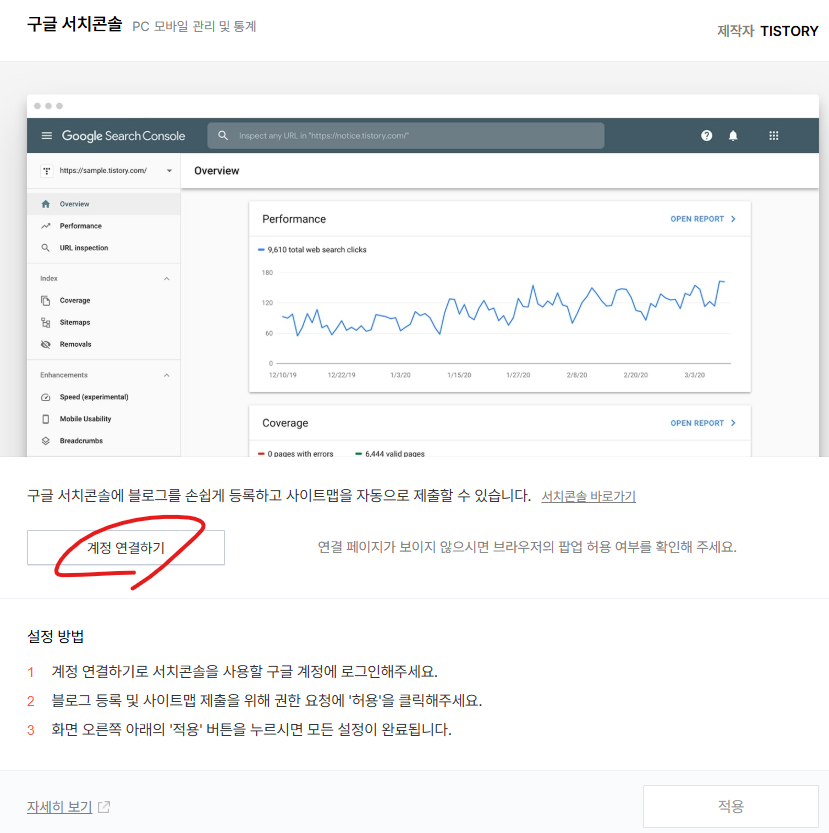This screenshot has height=833, width=829.
Task: Select Performance in the sidebar
Action: tap(104, 226)
